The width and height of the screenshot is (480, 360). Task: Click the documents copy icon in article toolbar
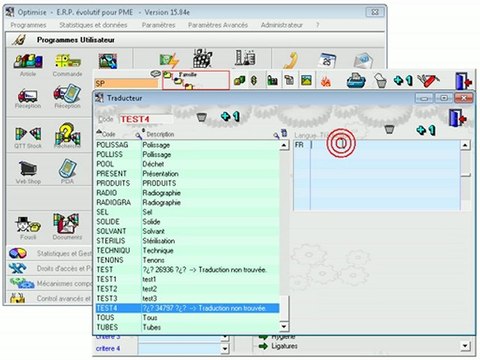point(289,80)
